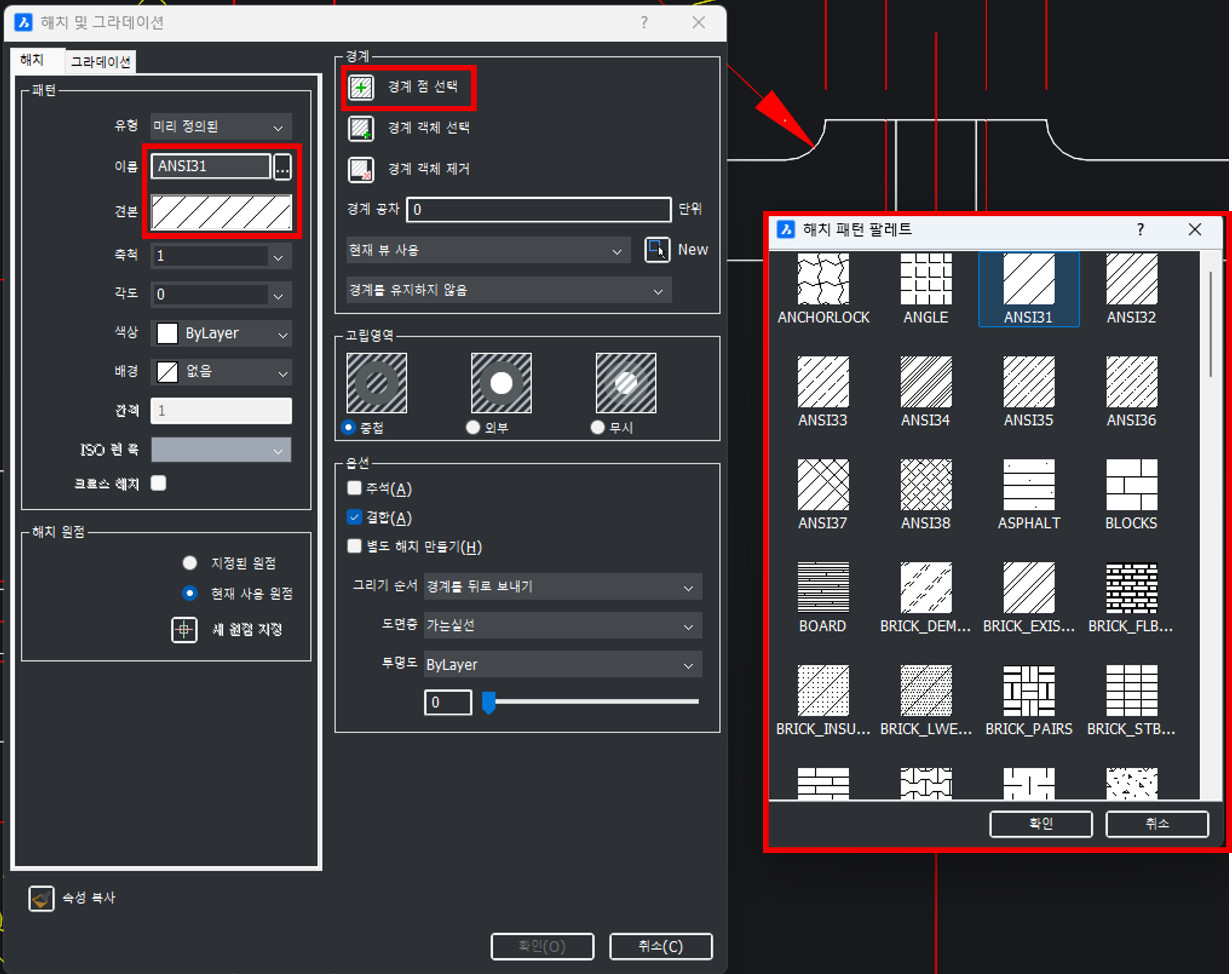Select the 외부 island detection radio
The image size is (1232, 974).
click(473, 427)
